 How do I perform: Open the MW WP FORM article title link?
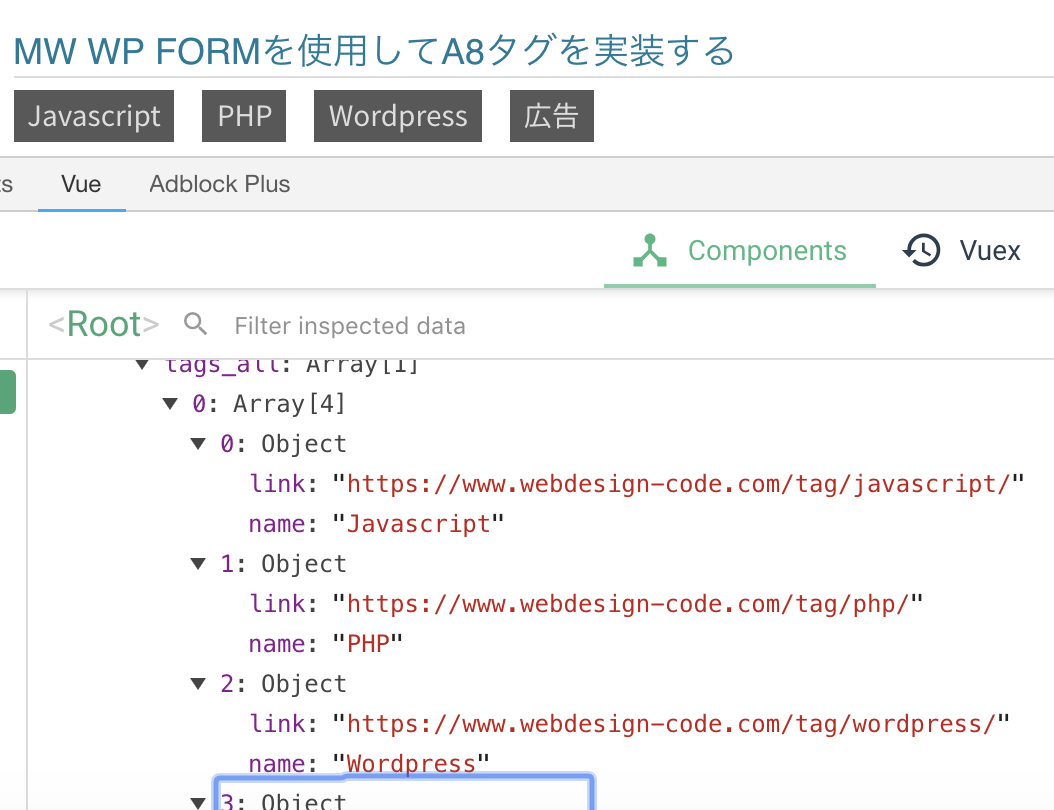click(374, 51)
